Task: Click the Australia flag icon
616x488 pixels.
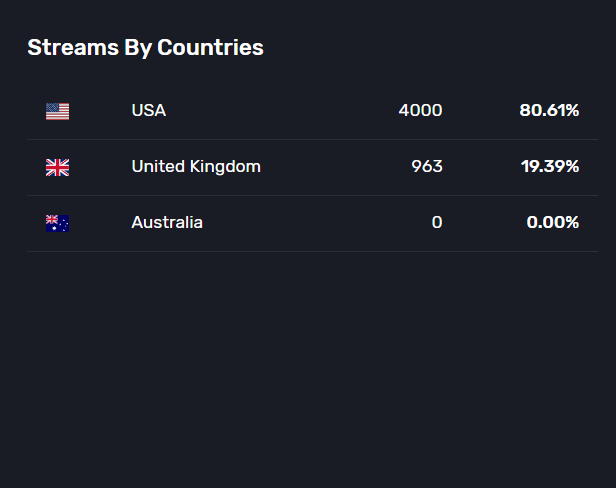Action: pyautogui.click(x=57, y=224)
